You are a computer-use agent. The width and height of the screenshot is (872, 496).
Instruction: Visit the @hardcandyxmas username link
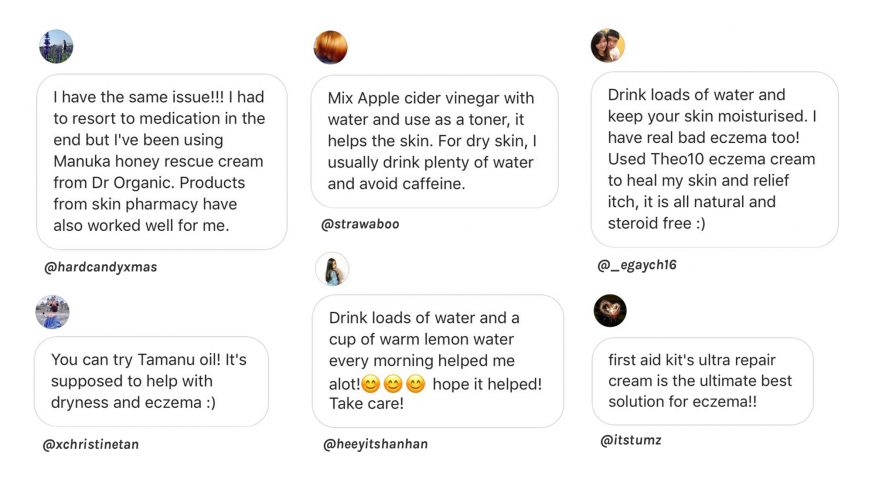click(101, 267)
